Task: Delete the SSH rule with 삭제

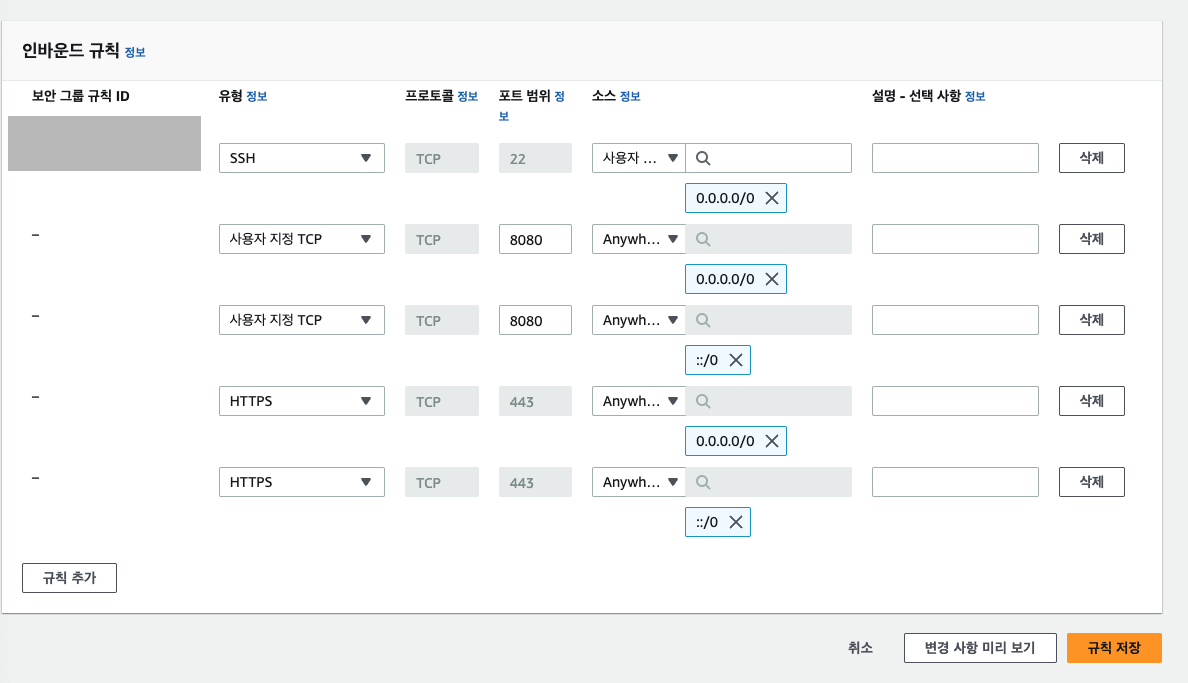Action: [1091, 158]
